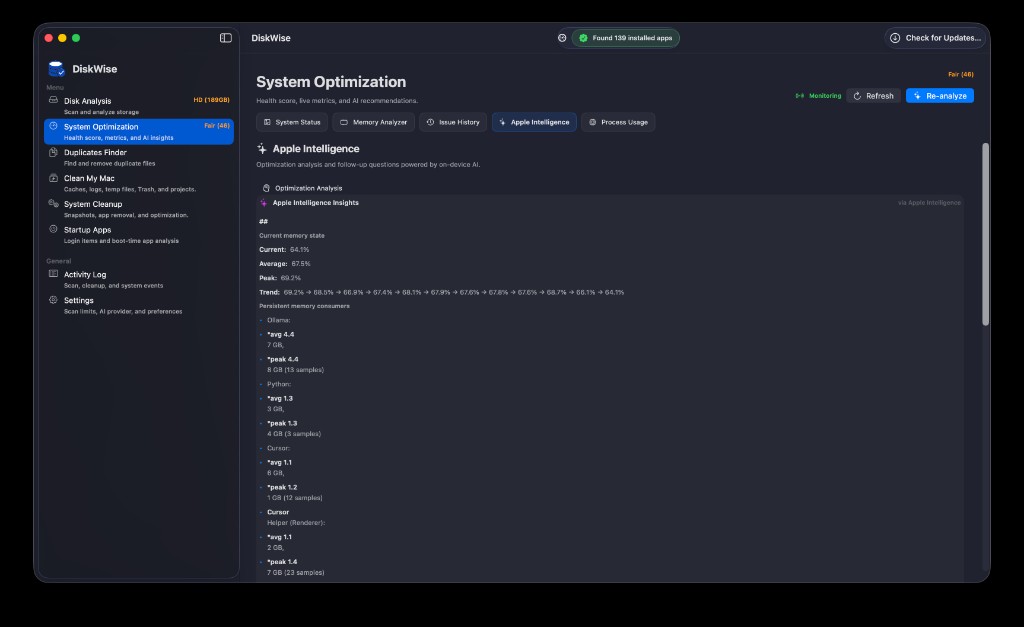The width and height of the screenshot is (1024, 627).
Task: Click the Apple Intelligence heading sparkle icon
Action: pyautogui.click(x=262, y=149)
